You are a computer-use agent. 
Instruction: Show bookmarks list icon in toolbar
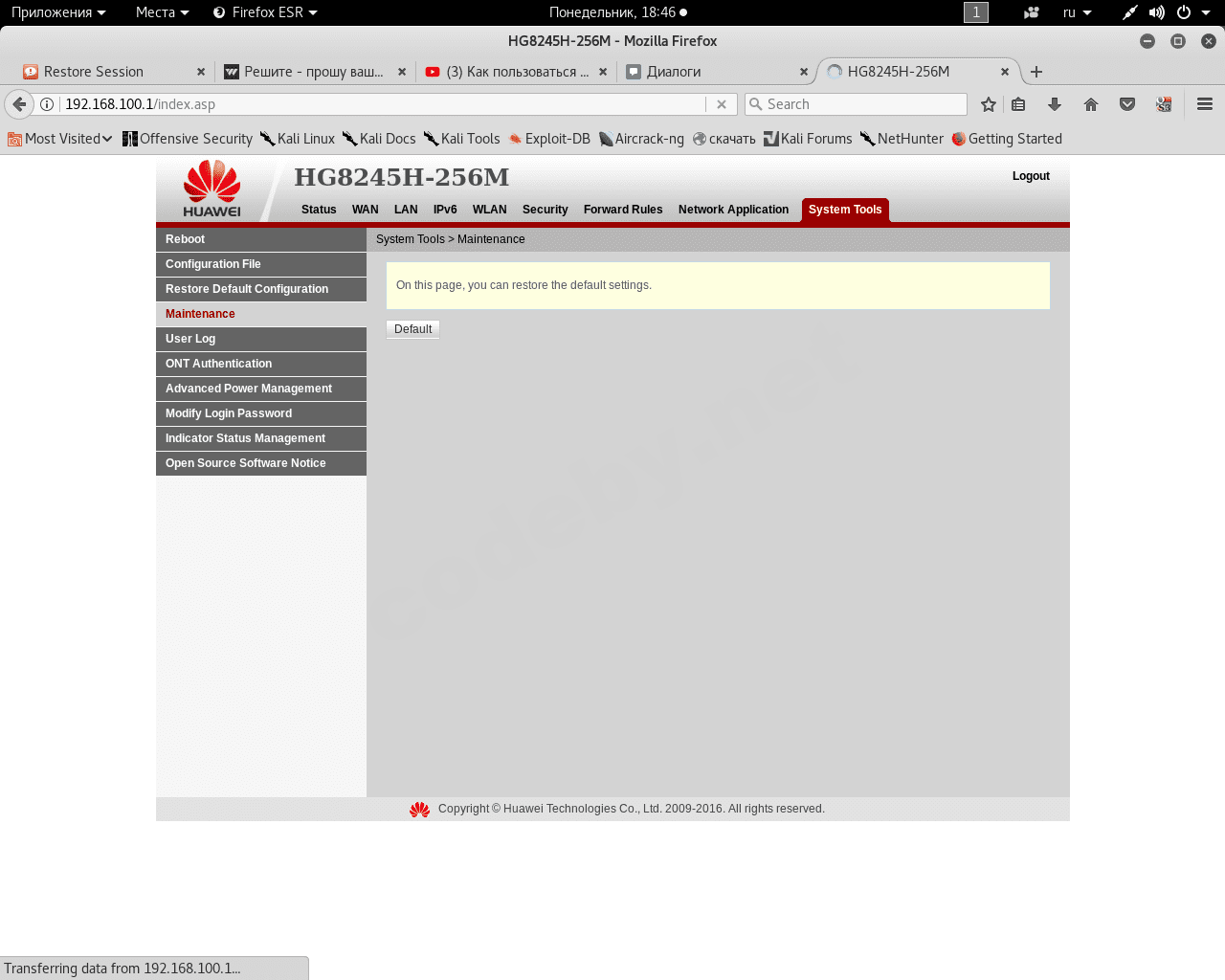click(x=1018, y=104)
